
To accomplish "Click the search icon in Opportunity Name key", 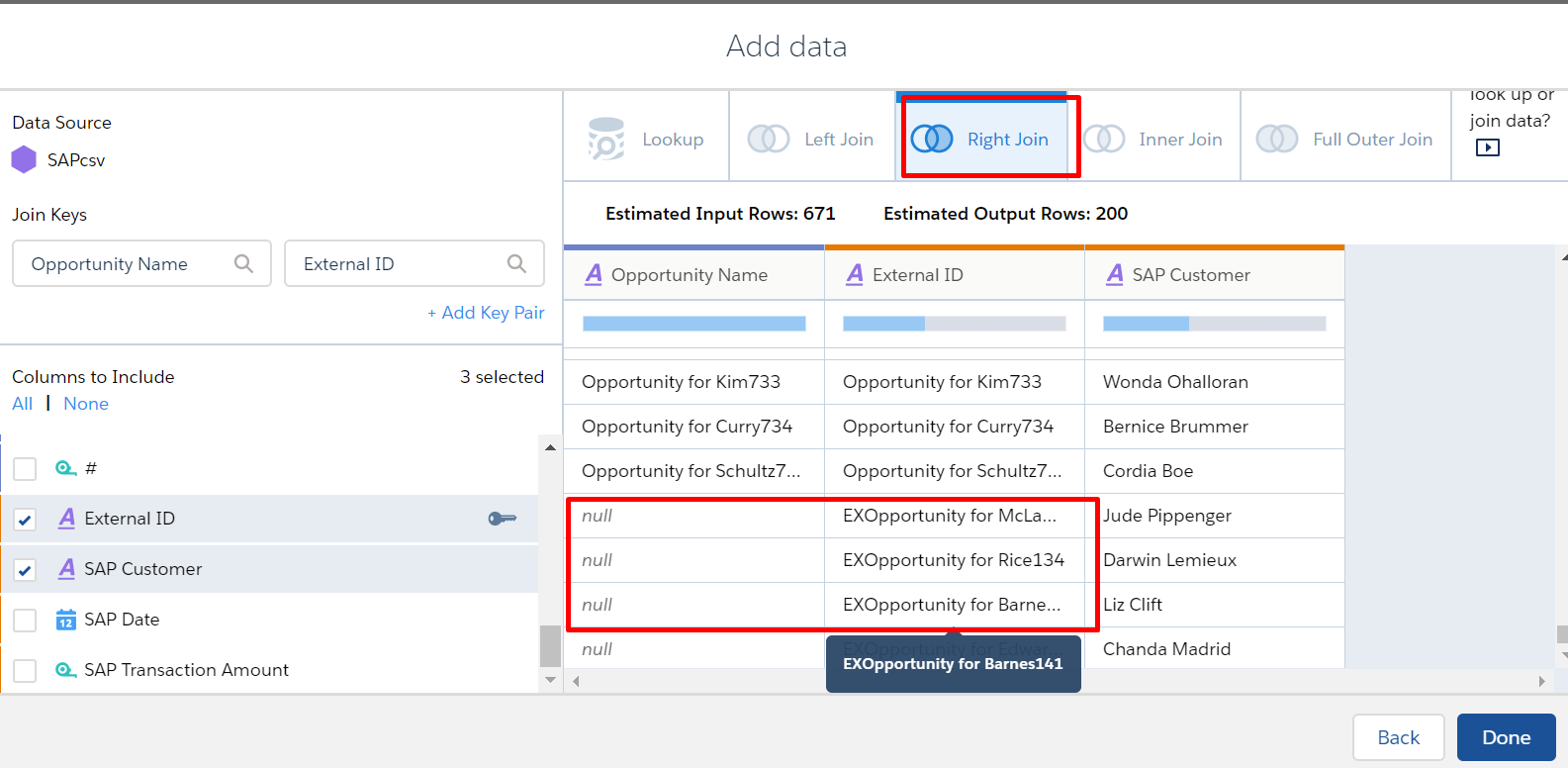I will 243,263.
